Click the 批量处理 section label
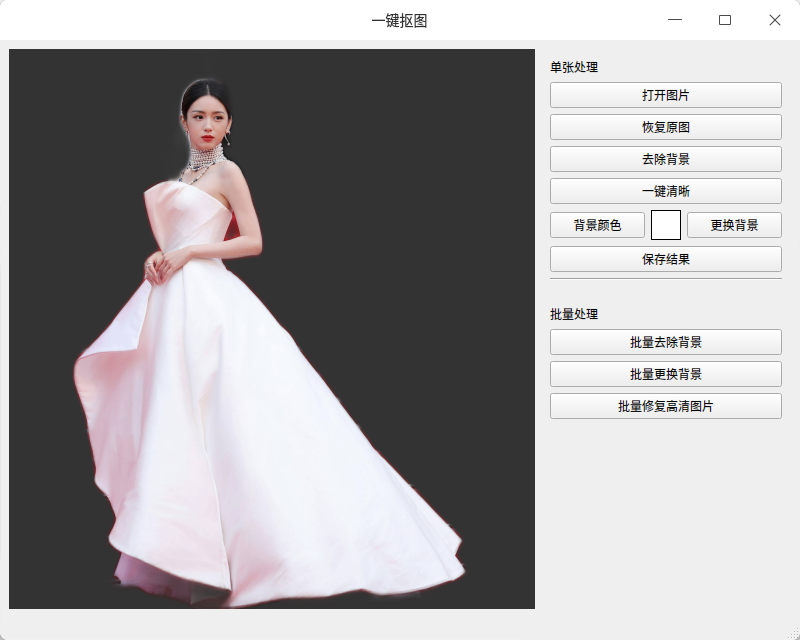The image size is (800, 640). tap(574, 314)
